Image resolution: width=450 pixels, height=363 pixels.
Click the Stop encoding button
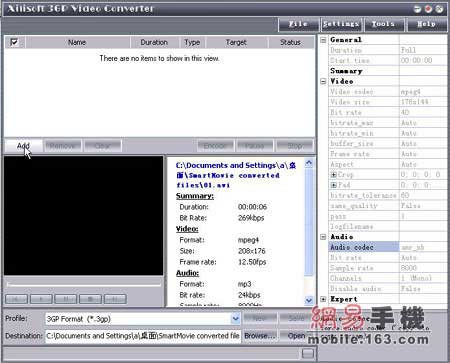coord(295,146)
